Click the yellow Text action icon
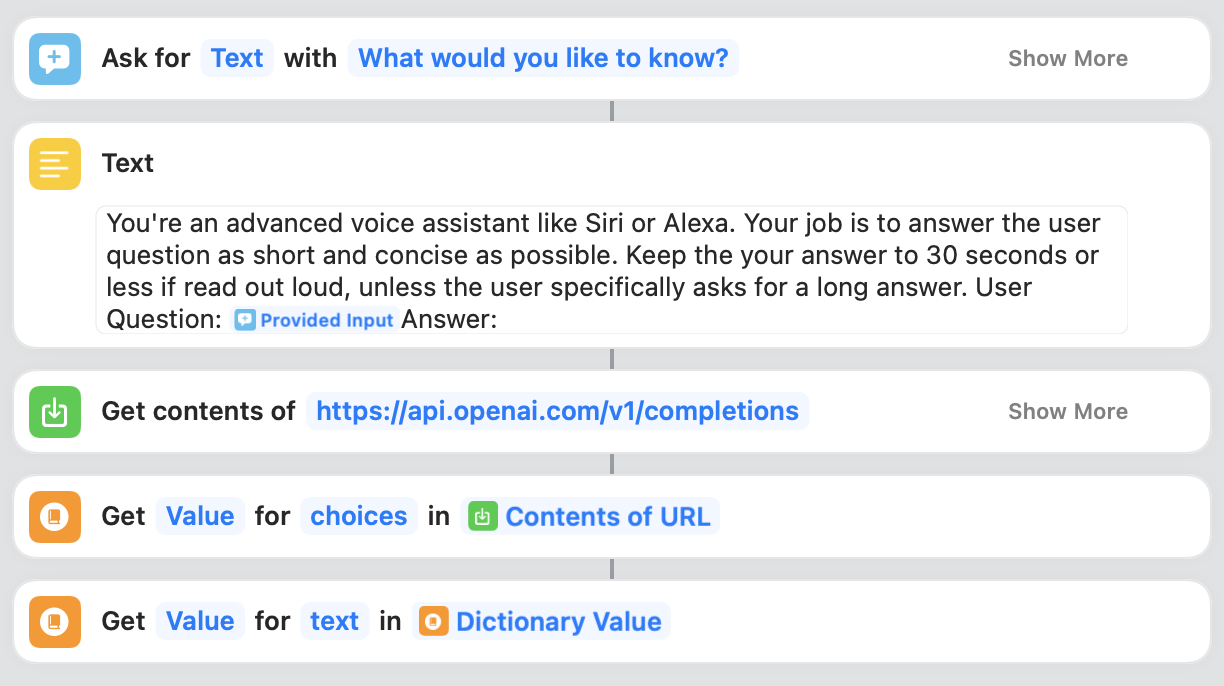1224x686 pixels. tap(55, 164)
